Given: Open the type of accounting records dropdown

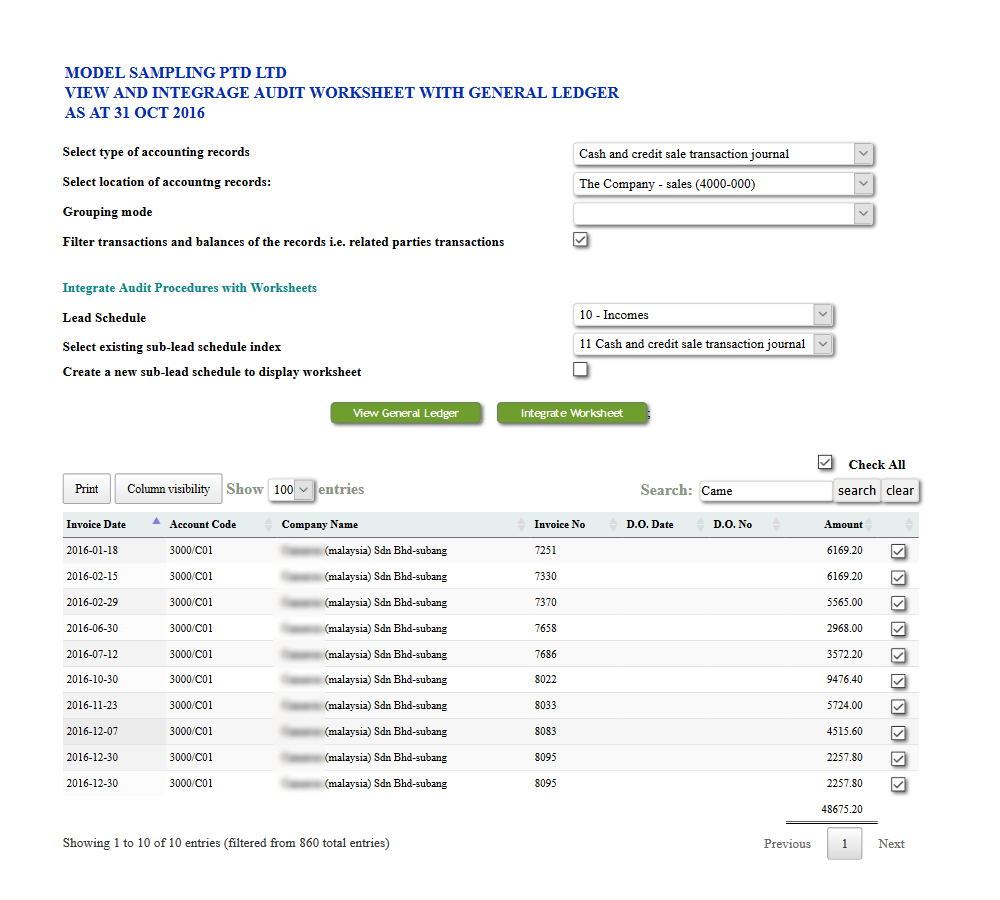Looking at the screenshot, I should point(724,154).
